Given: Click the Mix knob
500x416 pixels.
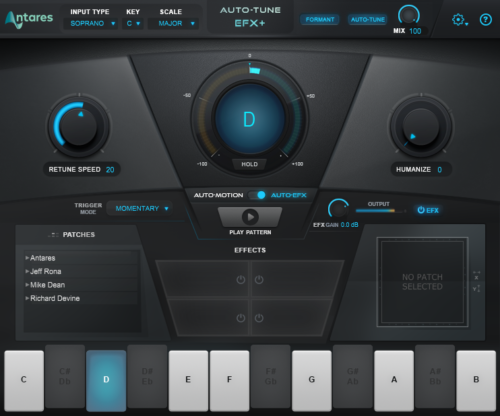Looking at the screenshot, I should point(408,15).
